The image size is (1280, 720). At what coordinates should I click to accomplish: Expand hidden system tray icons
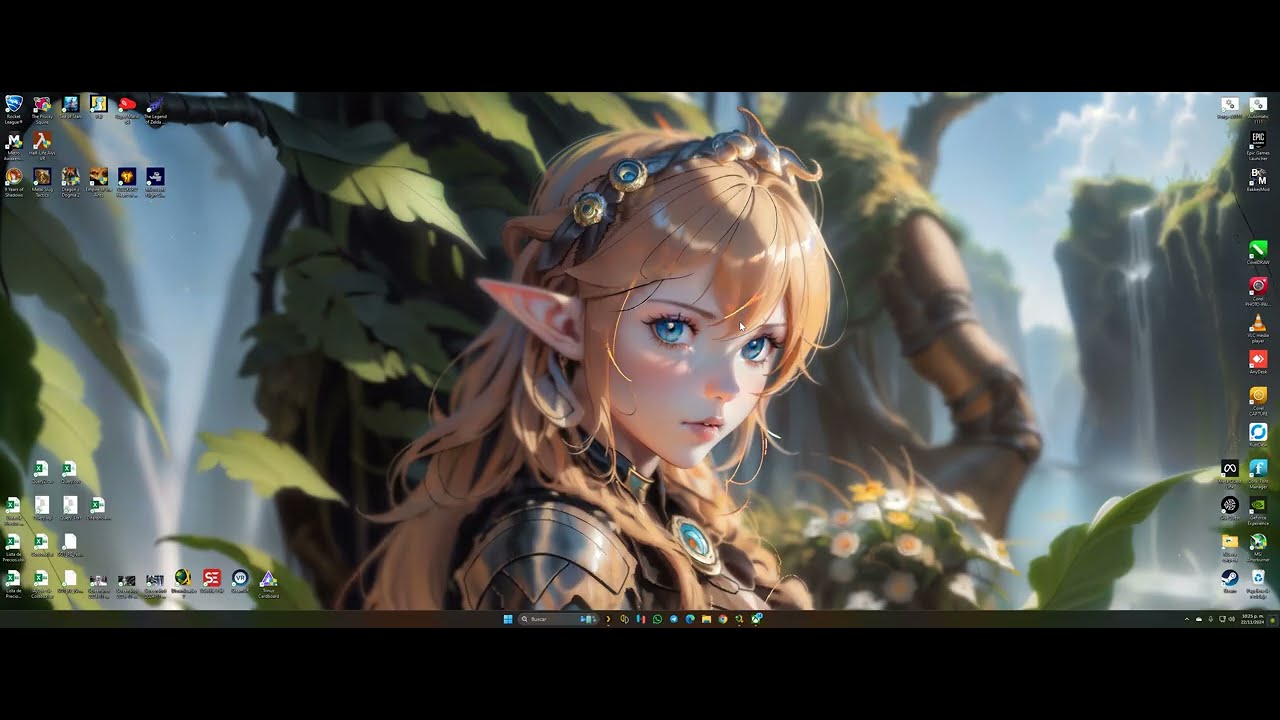point(1187,619)
